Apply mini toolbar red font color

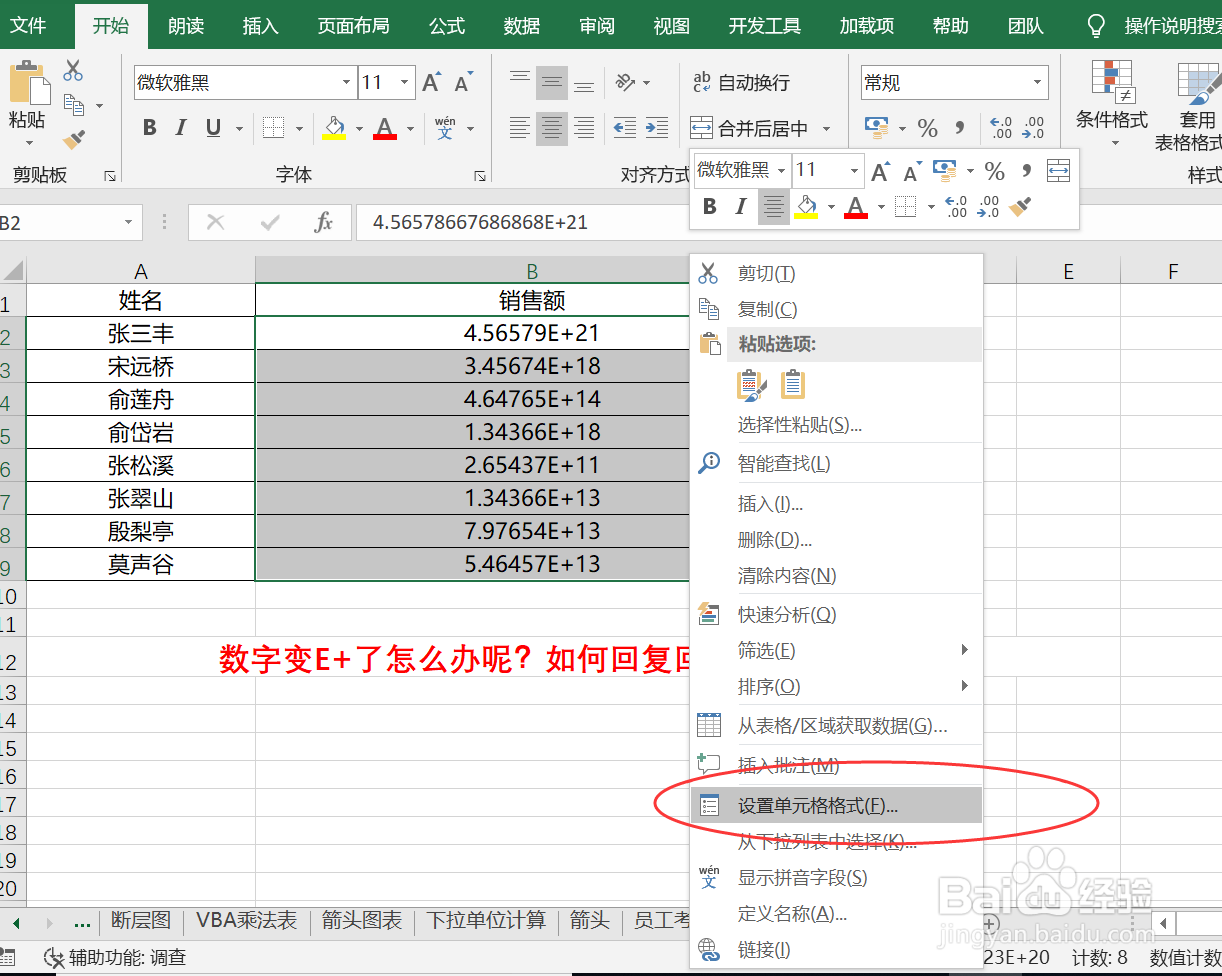click(x=856, y=207)
